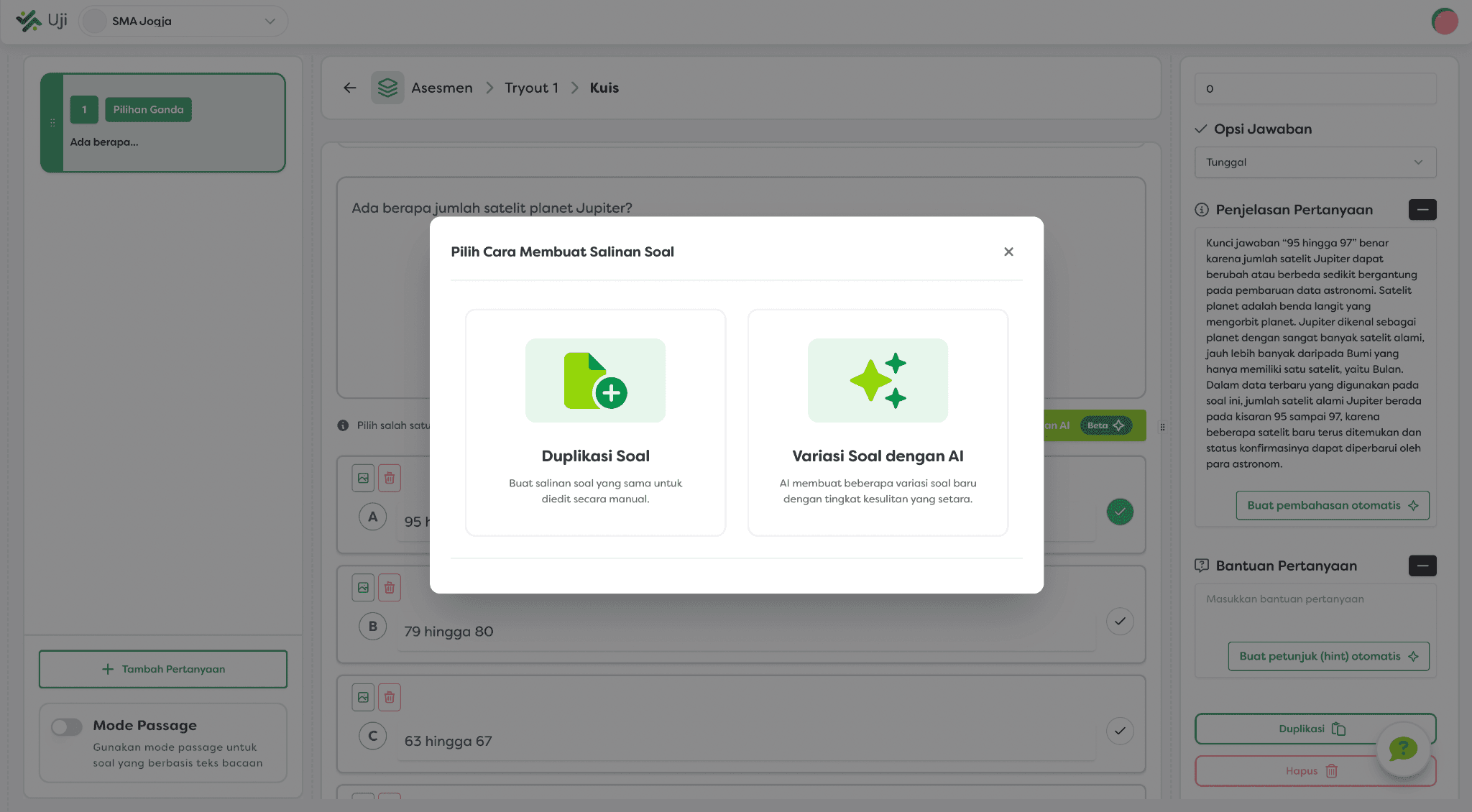The height and width of the screenshot is (812, 1472).
Task: Mark option B as the correct answer
Action: 1120,622
